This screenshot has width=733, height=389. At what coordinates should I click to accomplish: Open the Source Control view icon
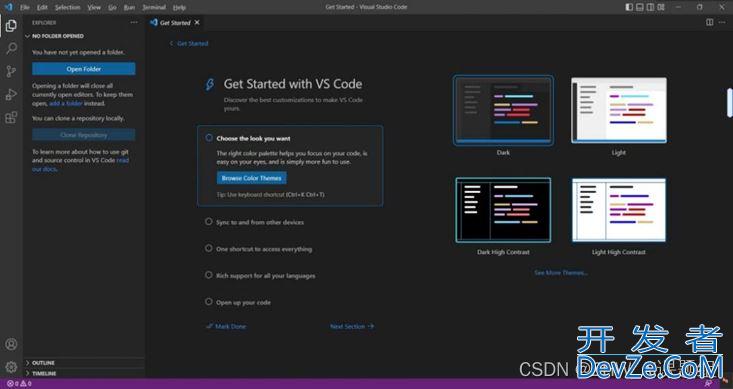pos(11,71)
